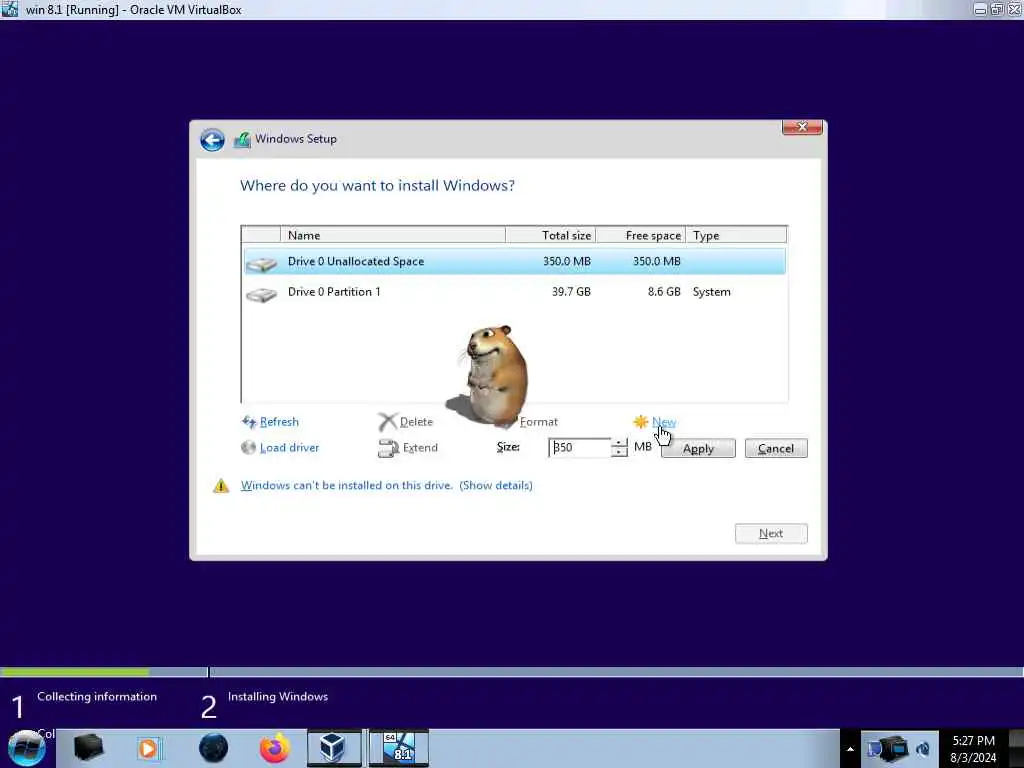Click the yellow warning triangle icon
This screenshot has height=768, width=1024.
[x=221, y=486]
